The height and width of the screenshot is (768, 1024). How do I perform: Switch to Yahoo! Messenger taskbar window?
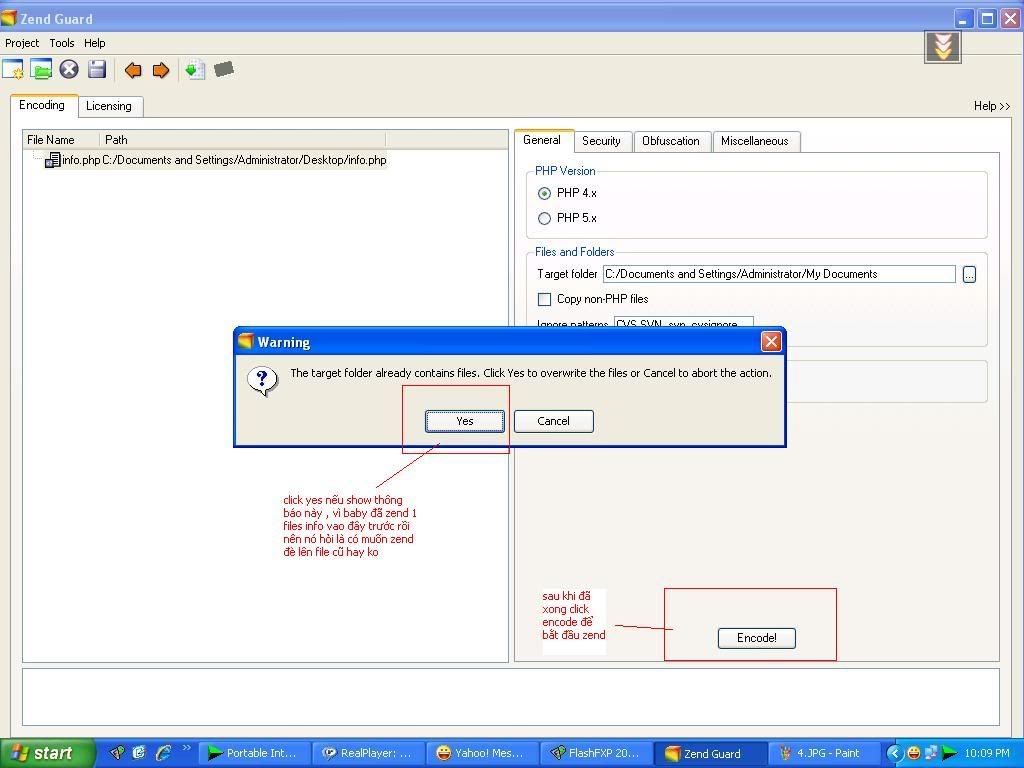click(483, 753)
